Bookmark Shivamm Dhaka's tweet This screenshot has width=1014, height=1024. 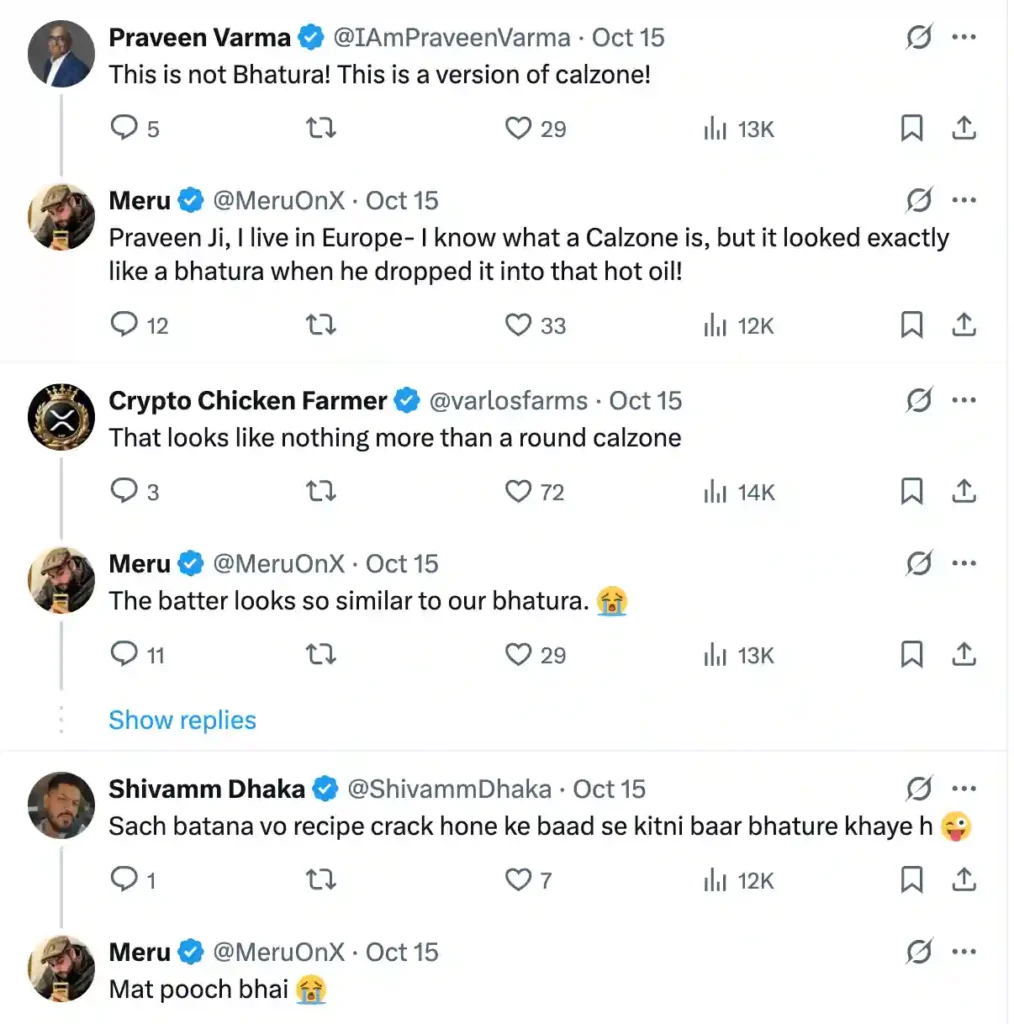tap(912, 879)
